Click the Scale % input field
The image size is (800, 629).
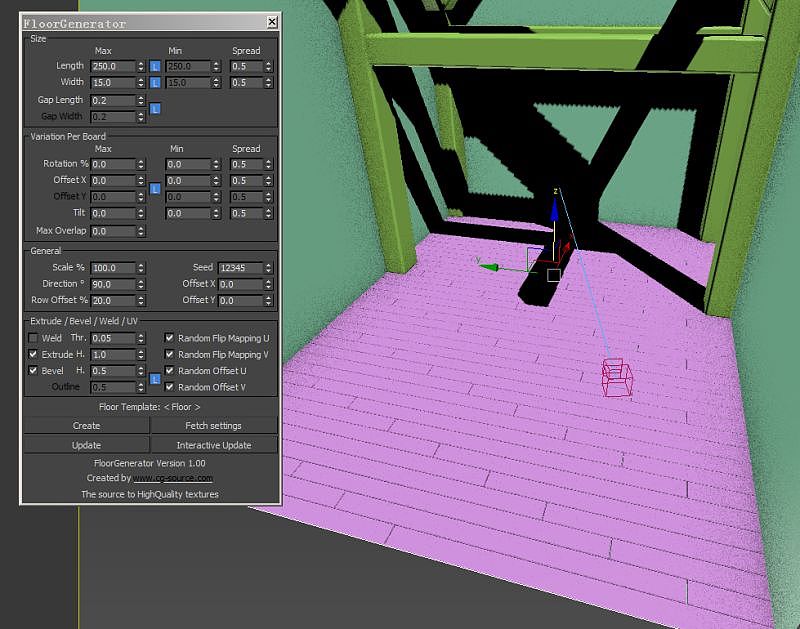113,268
